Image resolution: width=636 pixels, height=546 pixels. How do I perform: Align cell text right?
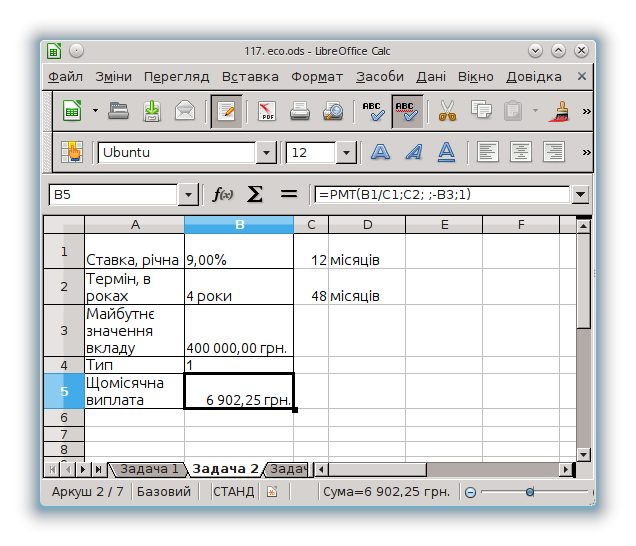[x=554, y=152]
